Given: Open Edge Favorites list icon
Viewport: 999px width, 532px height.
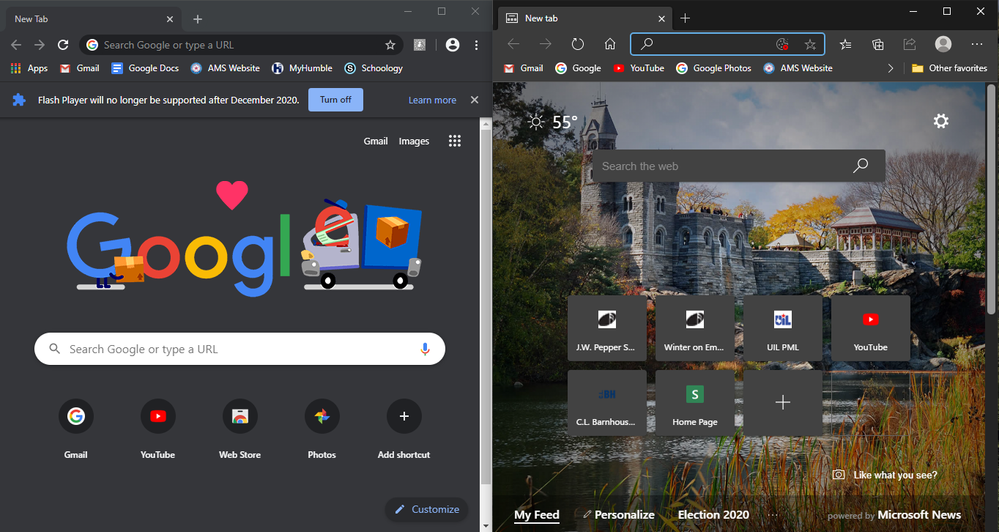Looking at the screenshot, I should coord(845,44).
